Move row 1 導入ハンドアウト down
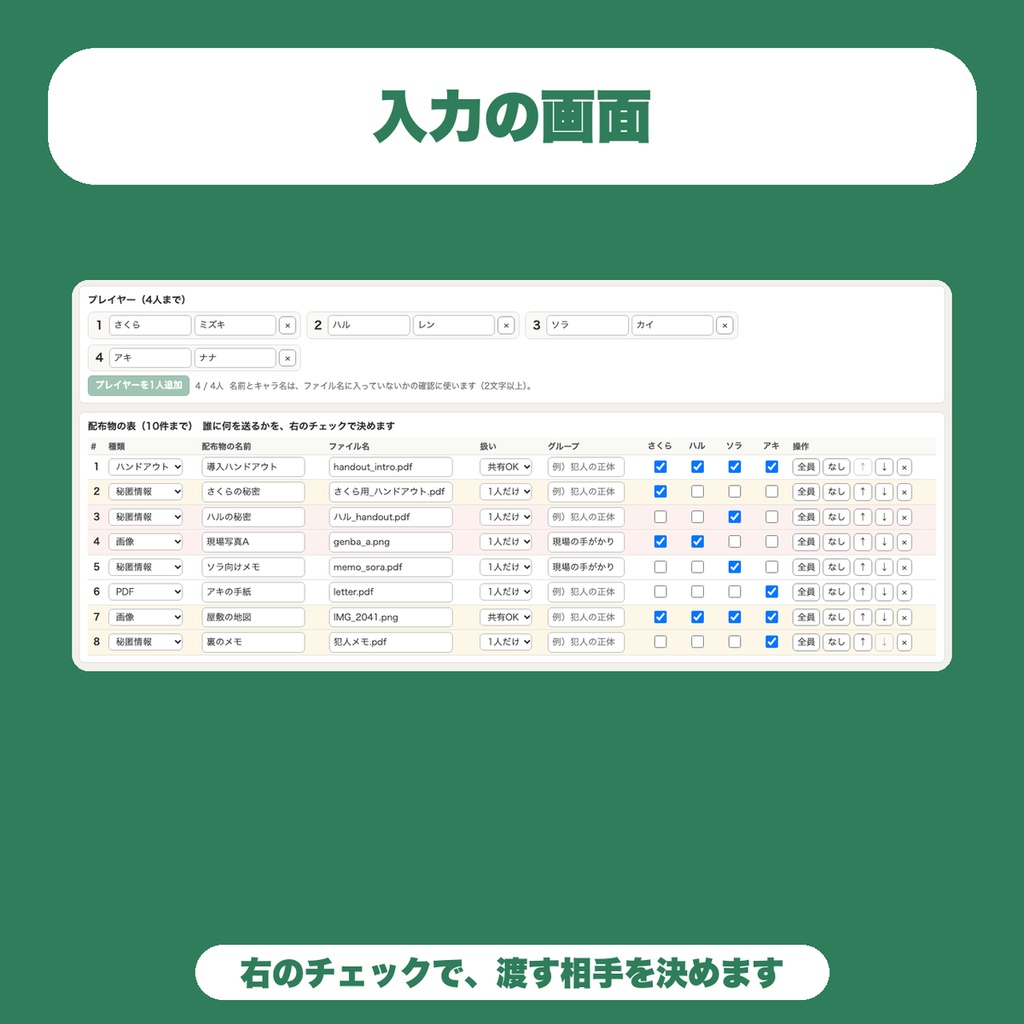Viewport: 1024px width, 1024px height. tap(884, 467)
